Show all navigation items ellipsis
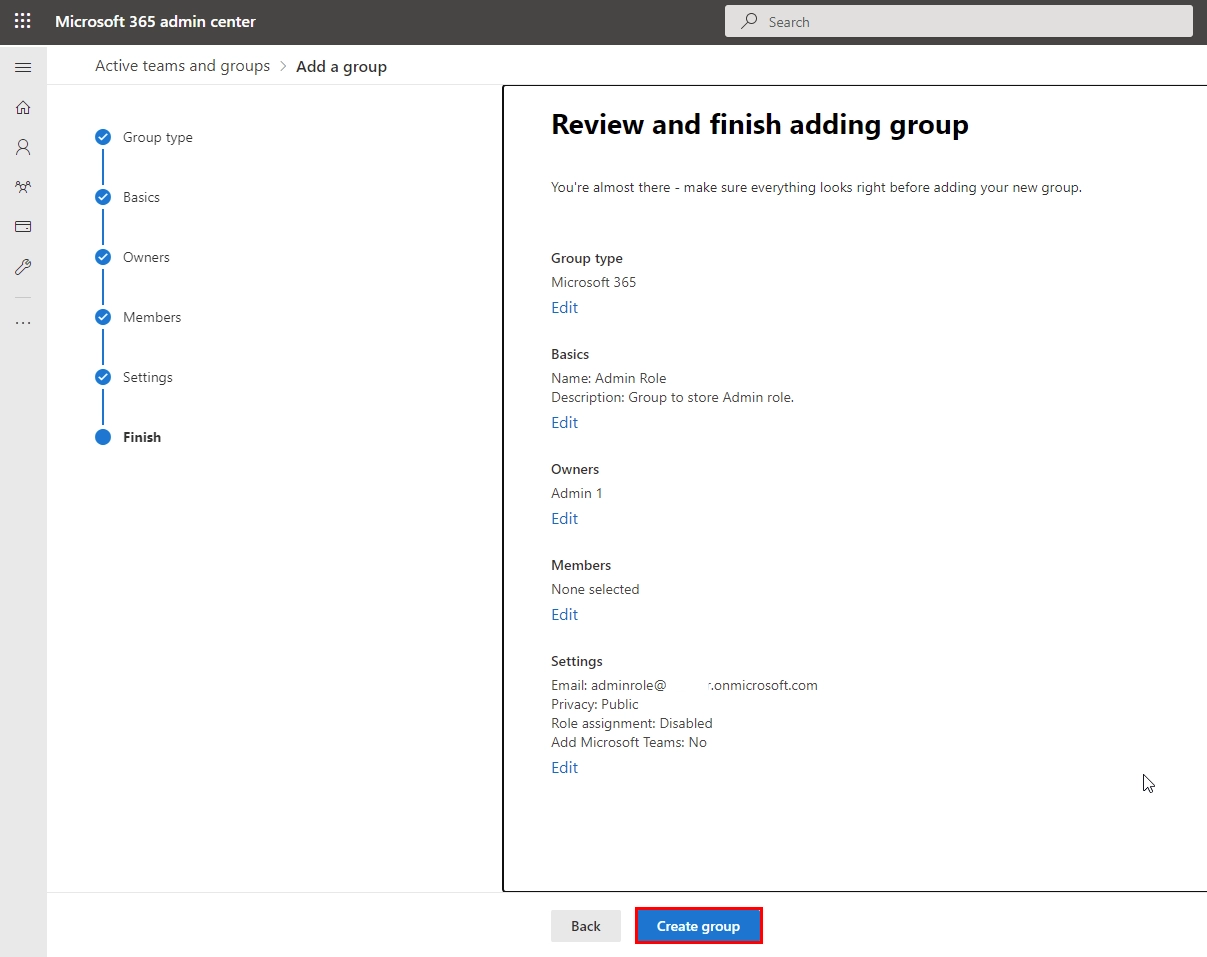 pos(23,323)
